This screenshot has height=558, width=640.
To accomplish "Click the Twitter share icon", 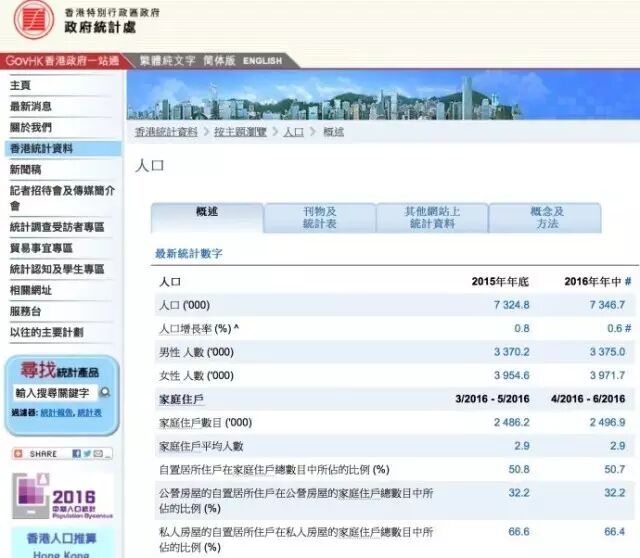I will pyautogui.click(x=87, y=453).
